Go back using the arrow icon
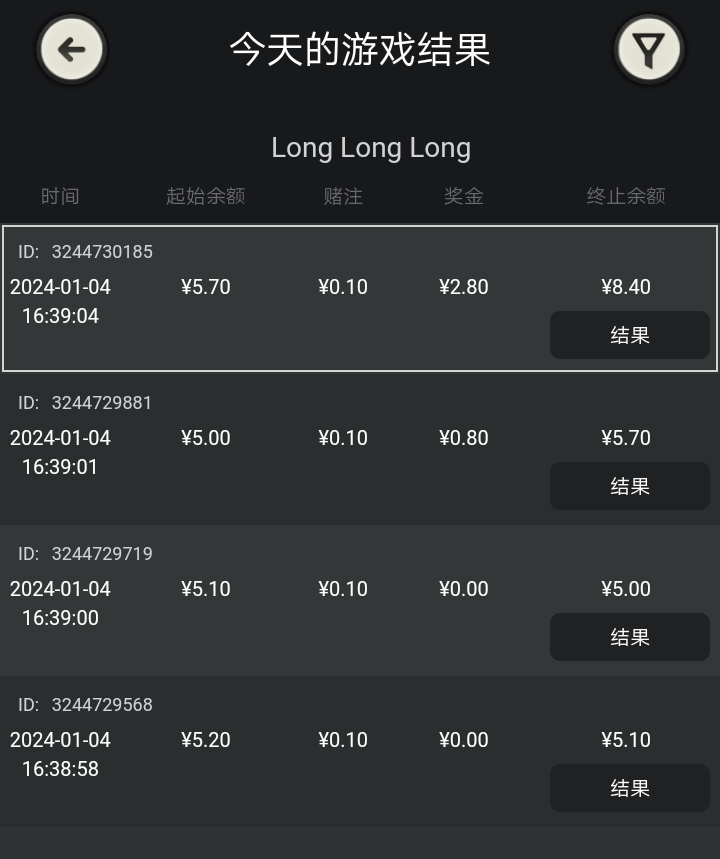Viewport: 720px width, 859px height. pos(72,49)
